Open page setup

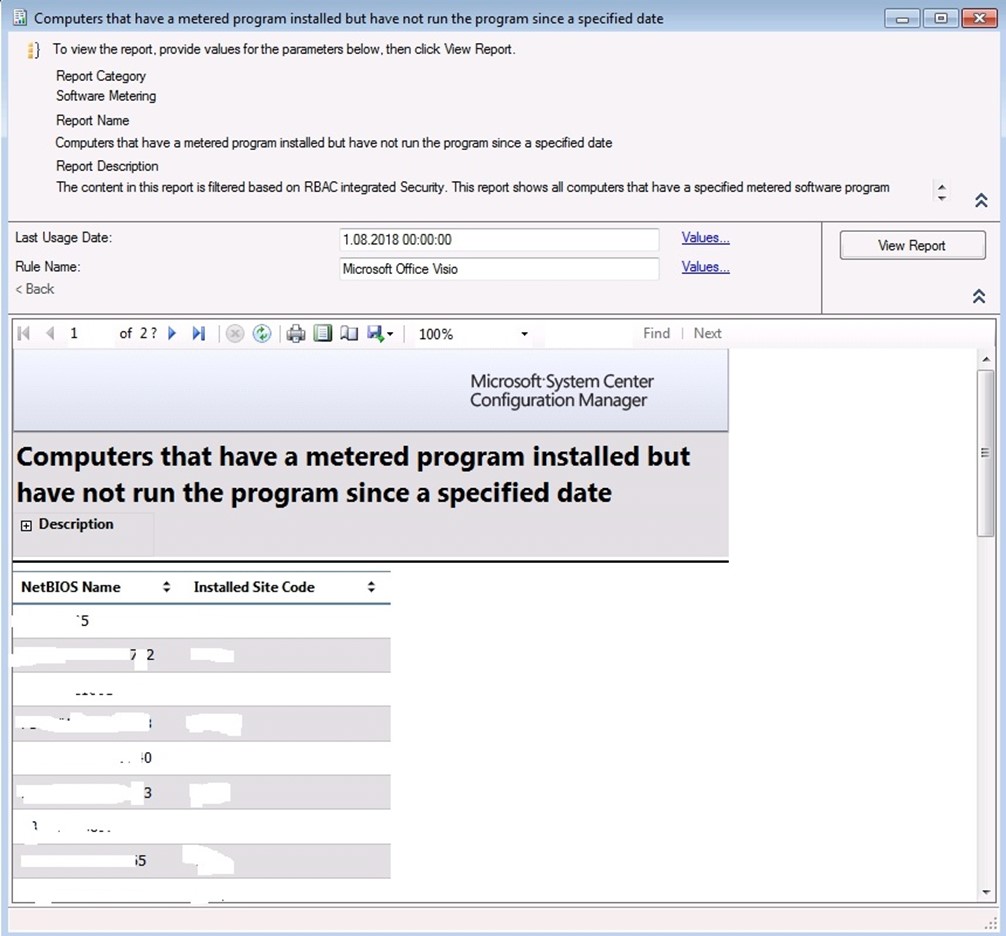pos(349,334)
